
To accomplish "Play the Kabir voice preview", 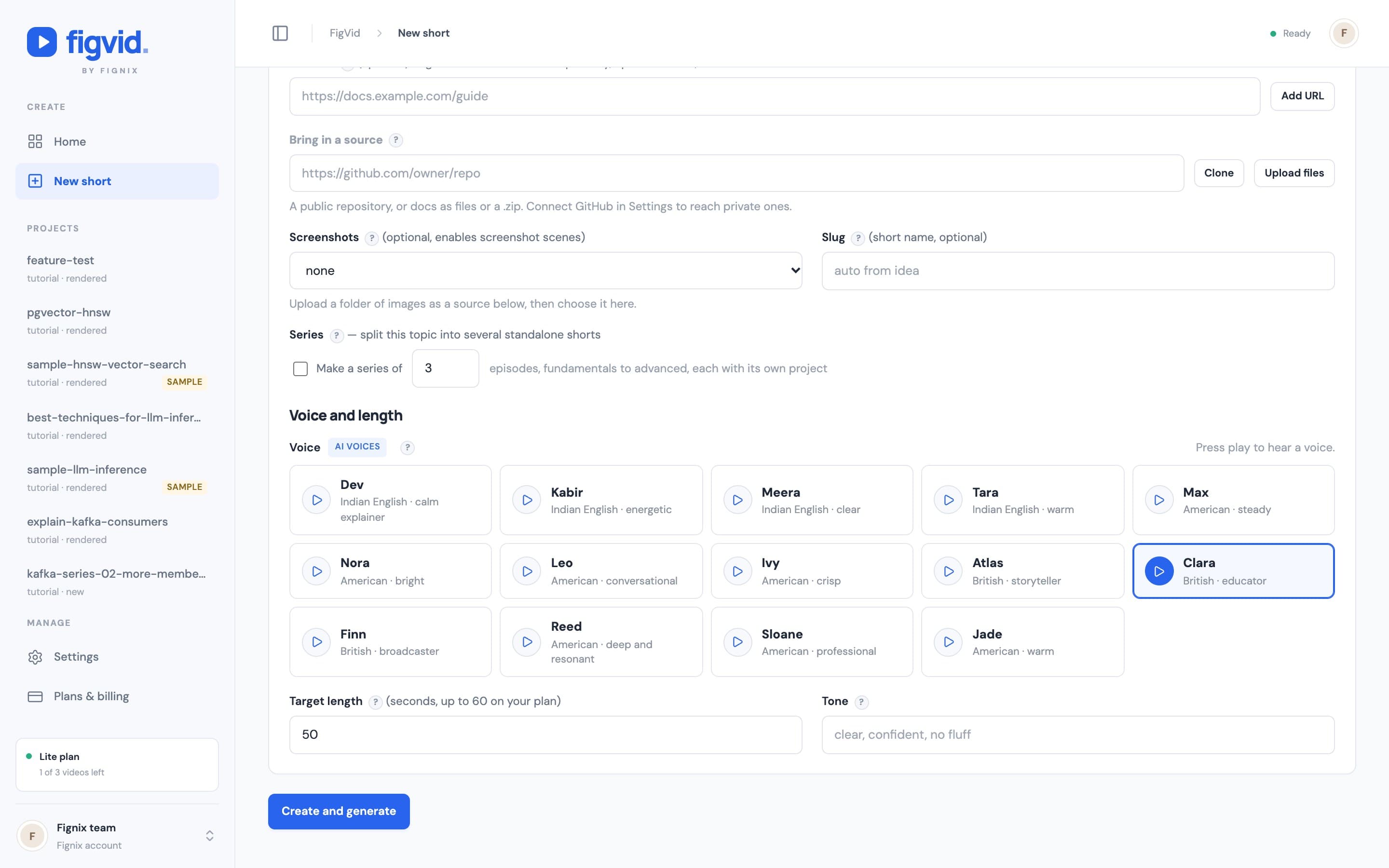I will (x=527, y=500).
